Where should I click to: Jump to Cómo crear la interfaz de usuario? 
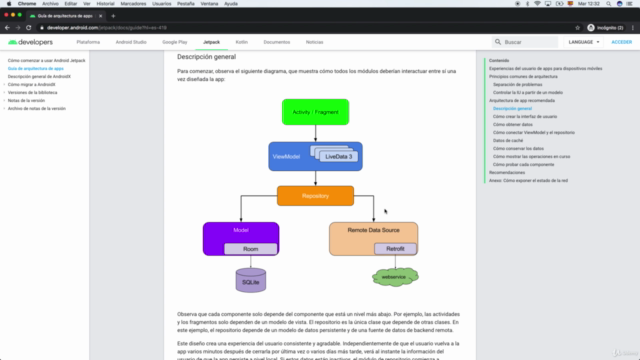[x=525, y=116]
